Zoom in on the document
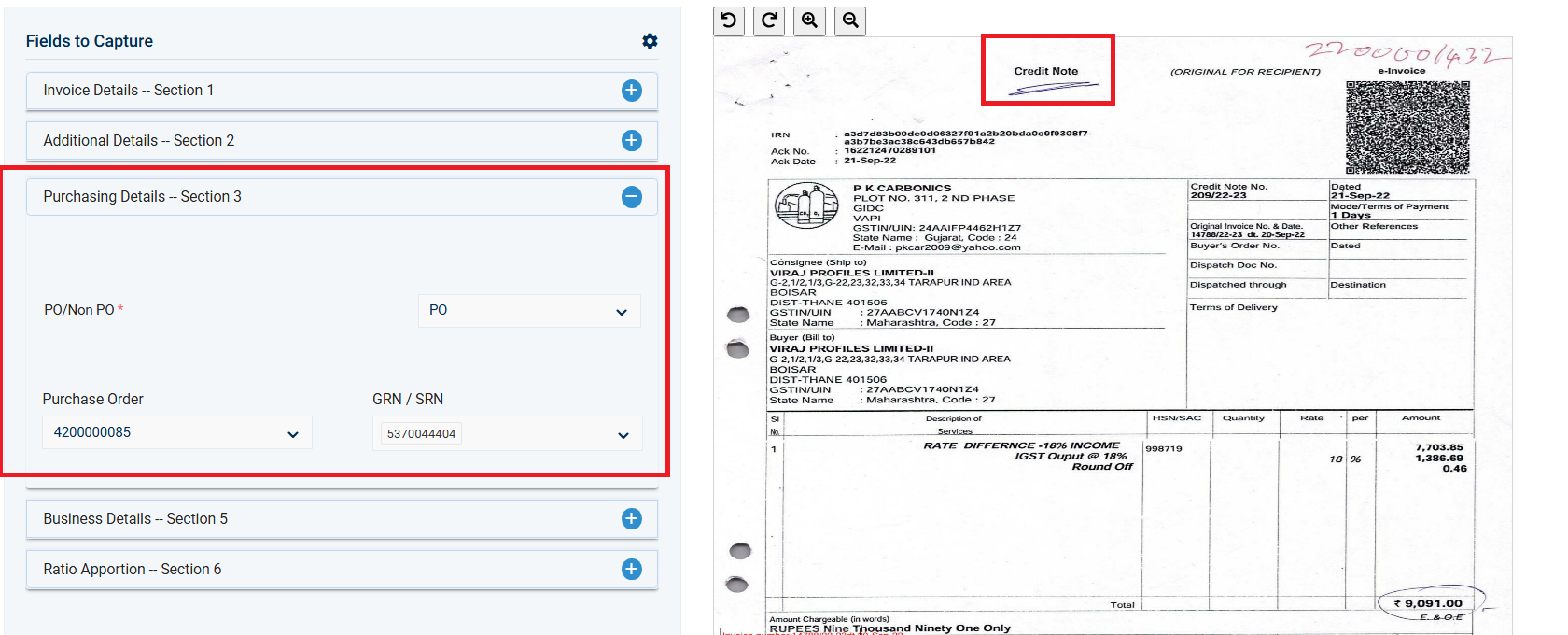1568x635 pixels. [810, 21]
